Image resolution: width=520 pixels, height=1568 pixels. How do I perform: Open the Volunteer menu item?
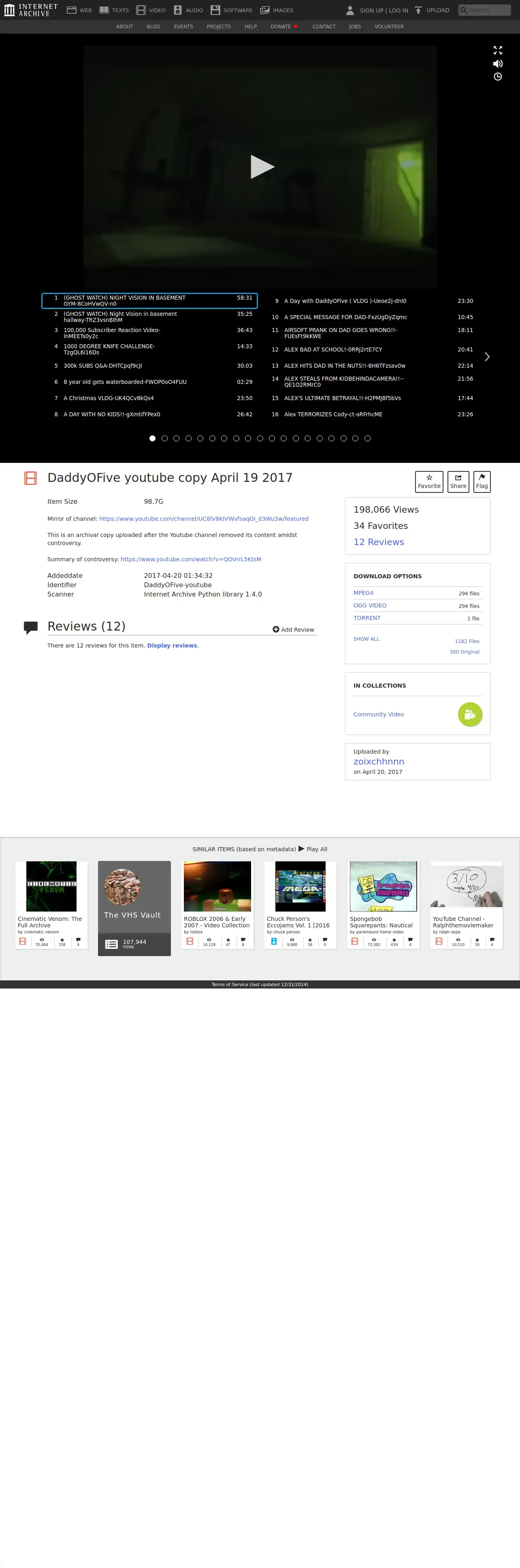(x=389, y=27)
